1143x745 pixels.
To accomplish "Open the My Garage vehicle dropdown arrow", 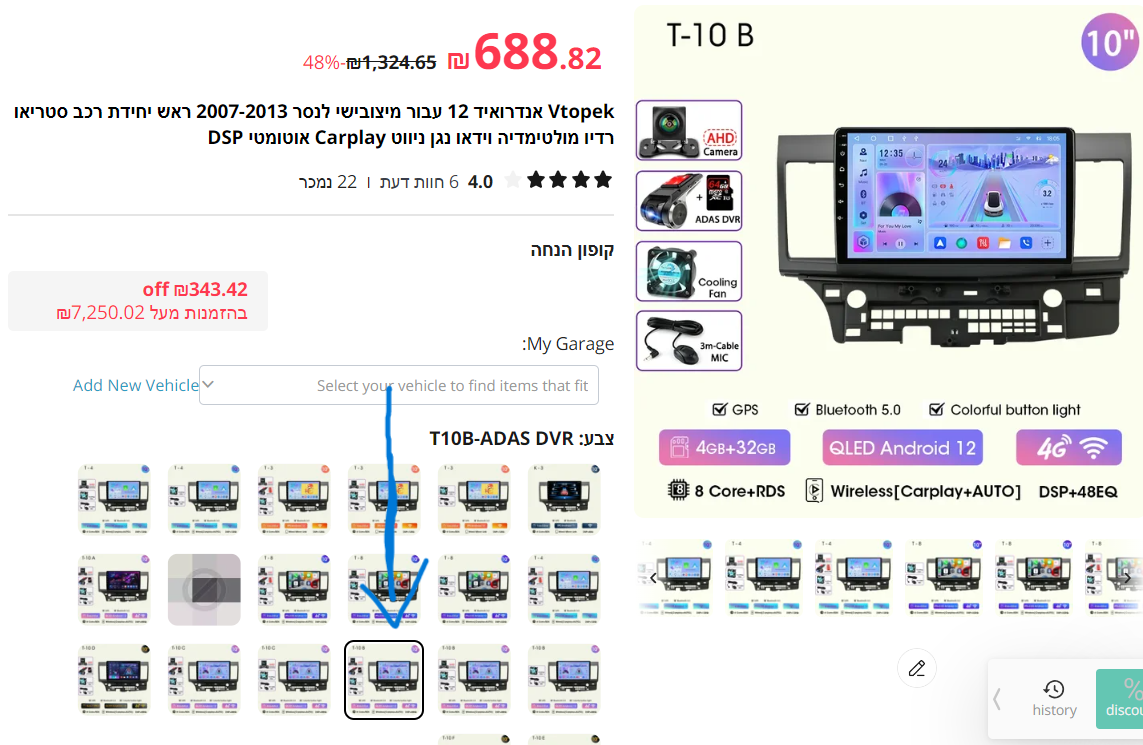I will (208, 385).
